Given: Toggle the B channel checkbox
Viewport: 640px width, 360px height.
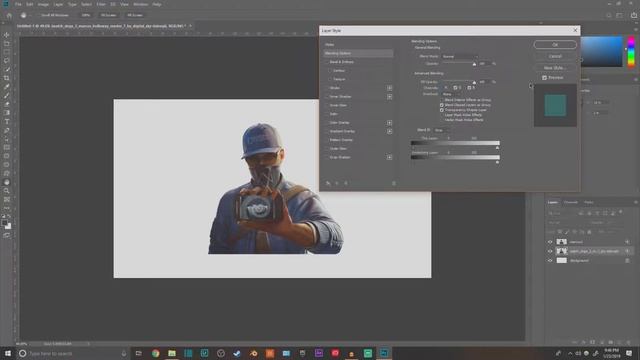Looking at the screenshot, I should (x=469, y=88).
